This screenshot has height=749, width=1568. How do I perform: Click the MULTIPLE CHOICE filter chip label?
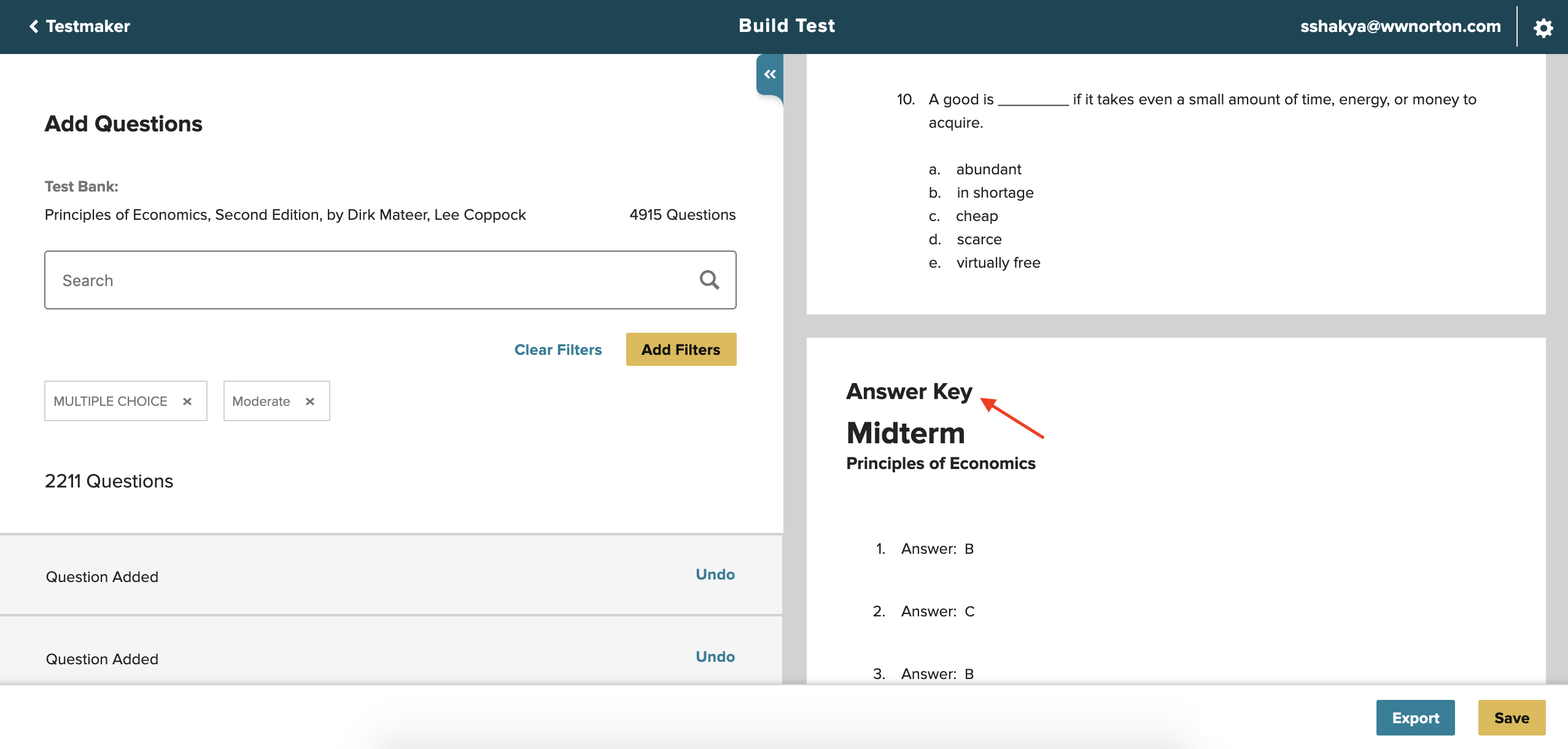(x=111, y=402)
